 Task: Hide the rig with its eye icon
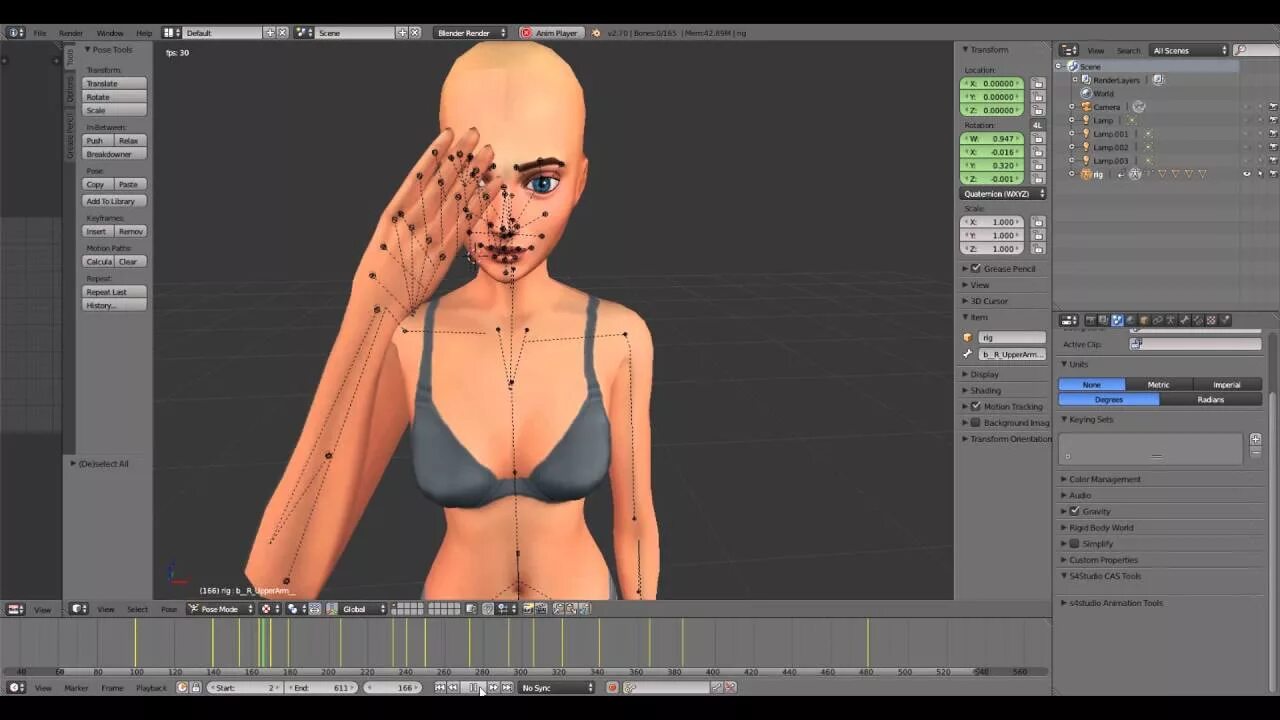1247,174
